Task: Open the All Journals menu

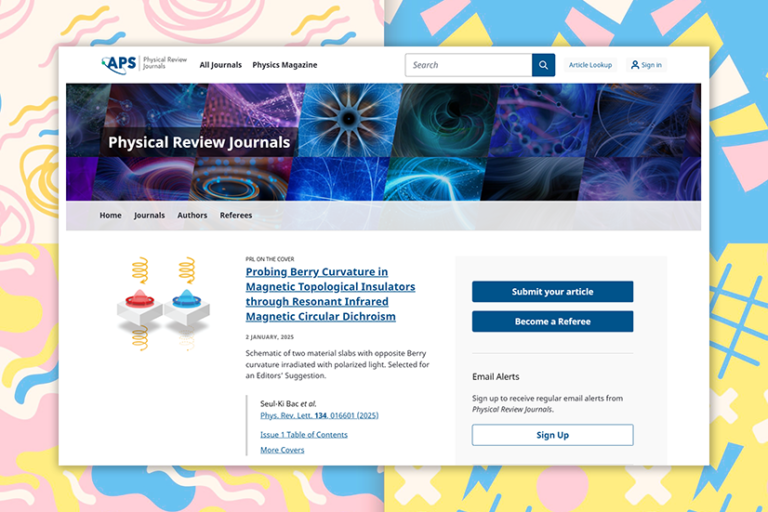Action: point(220,65)
